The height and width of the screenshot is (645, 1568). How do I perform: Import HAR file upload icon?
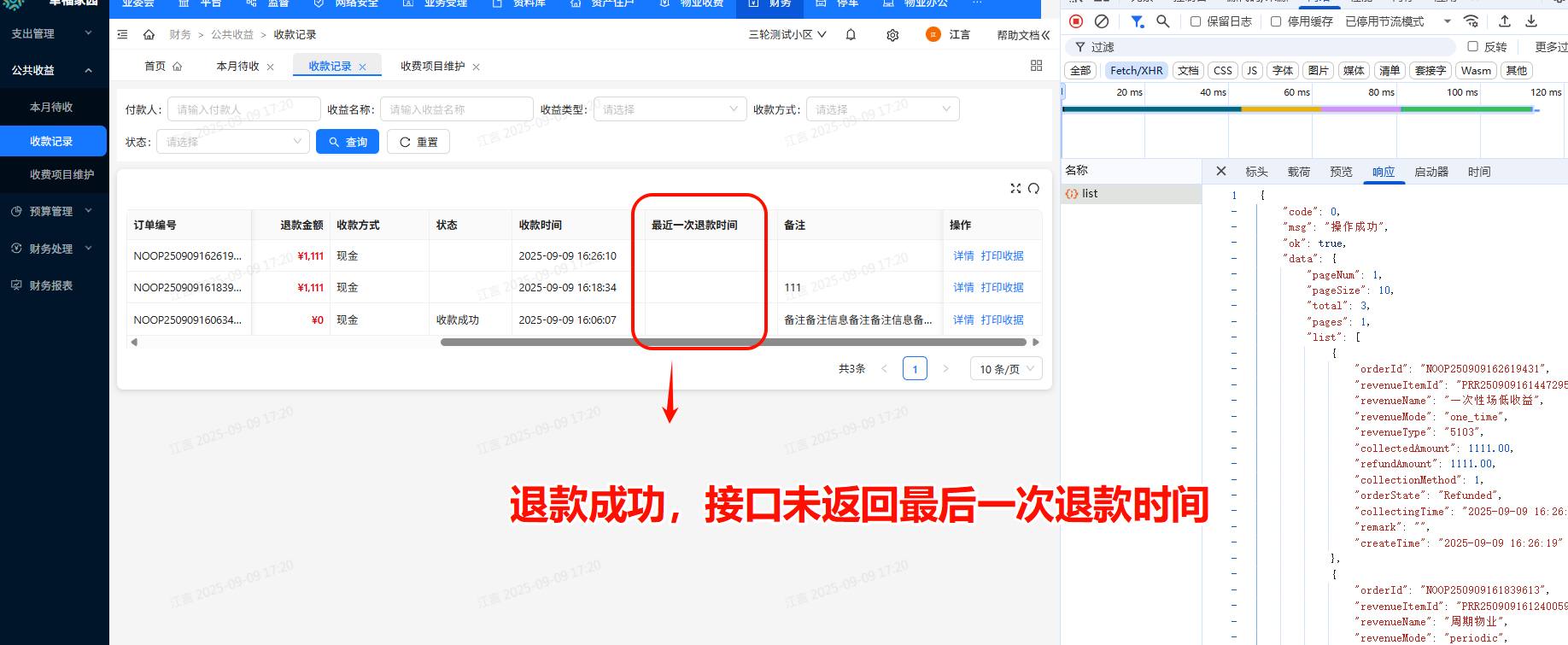[x=1505, y=21]
